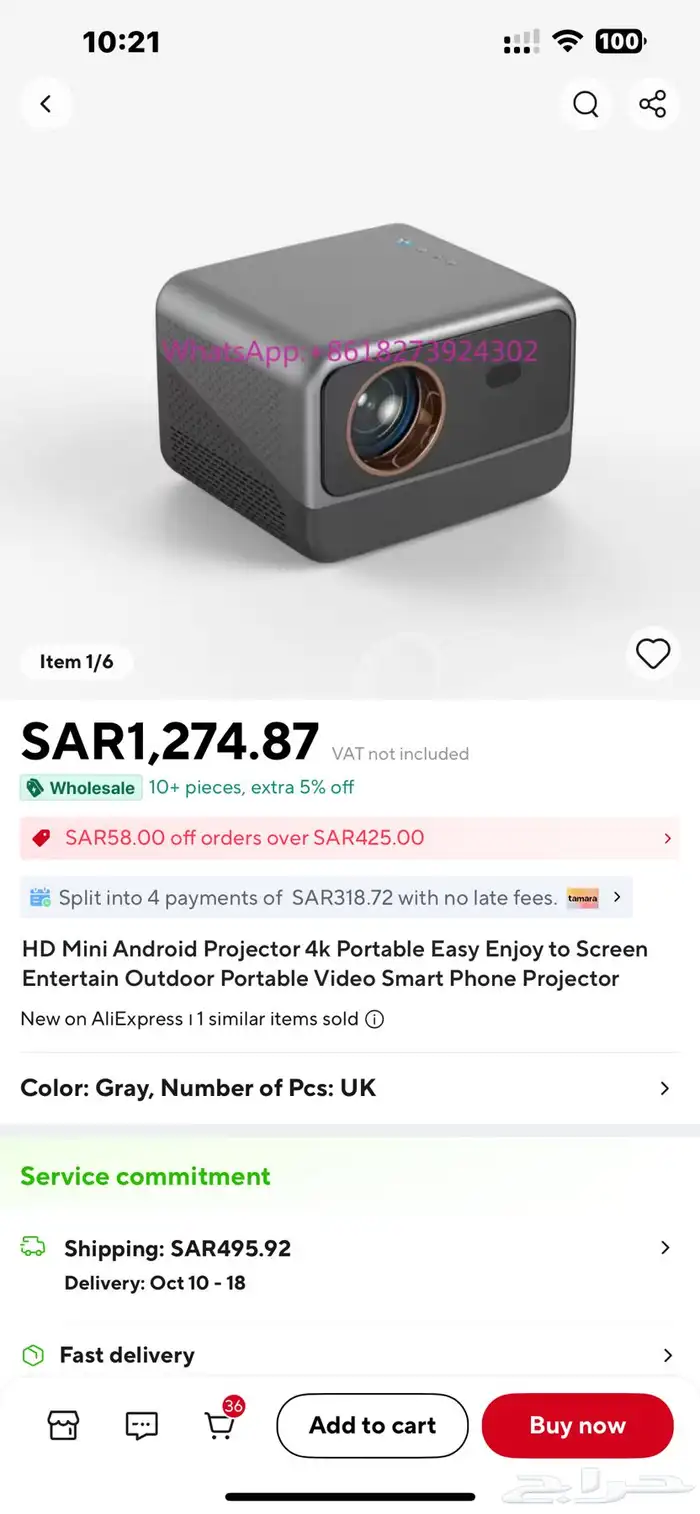The width and height of the screenshot is (700, 1514).
Task: Open the shopping cart icon
Action: tap(219, 1425)
